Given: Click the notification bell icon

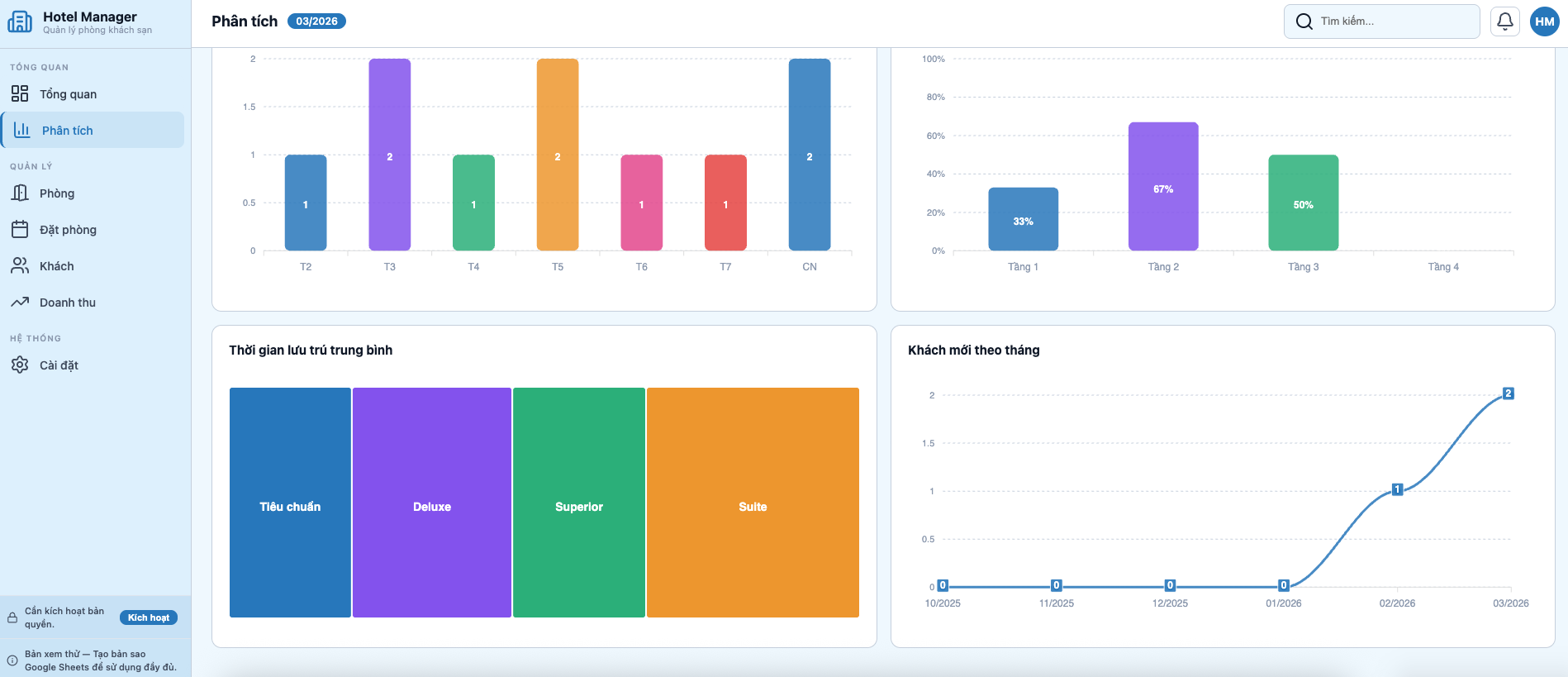Looking at the screenshot, I should click(1504, 21).
